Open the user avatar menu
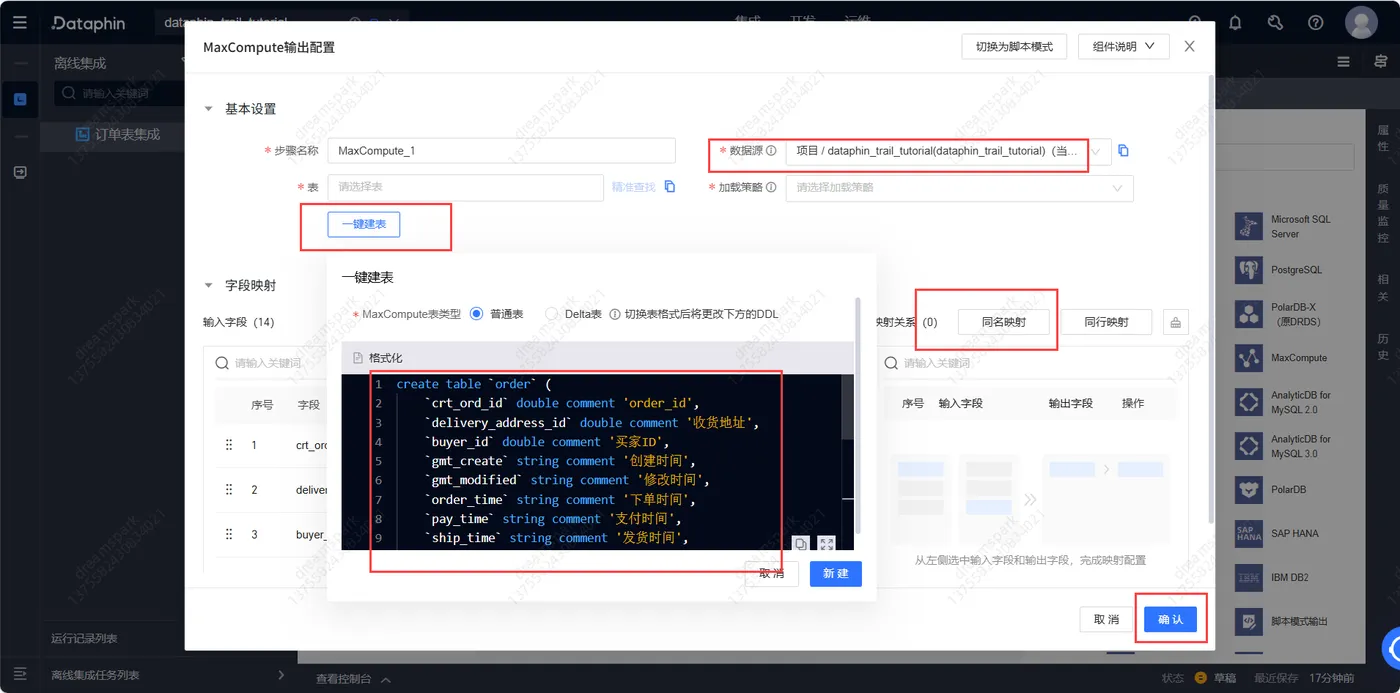 tap(1362, 22)
